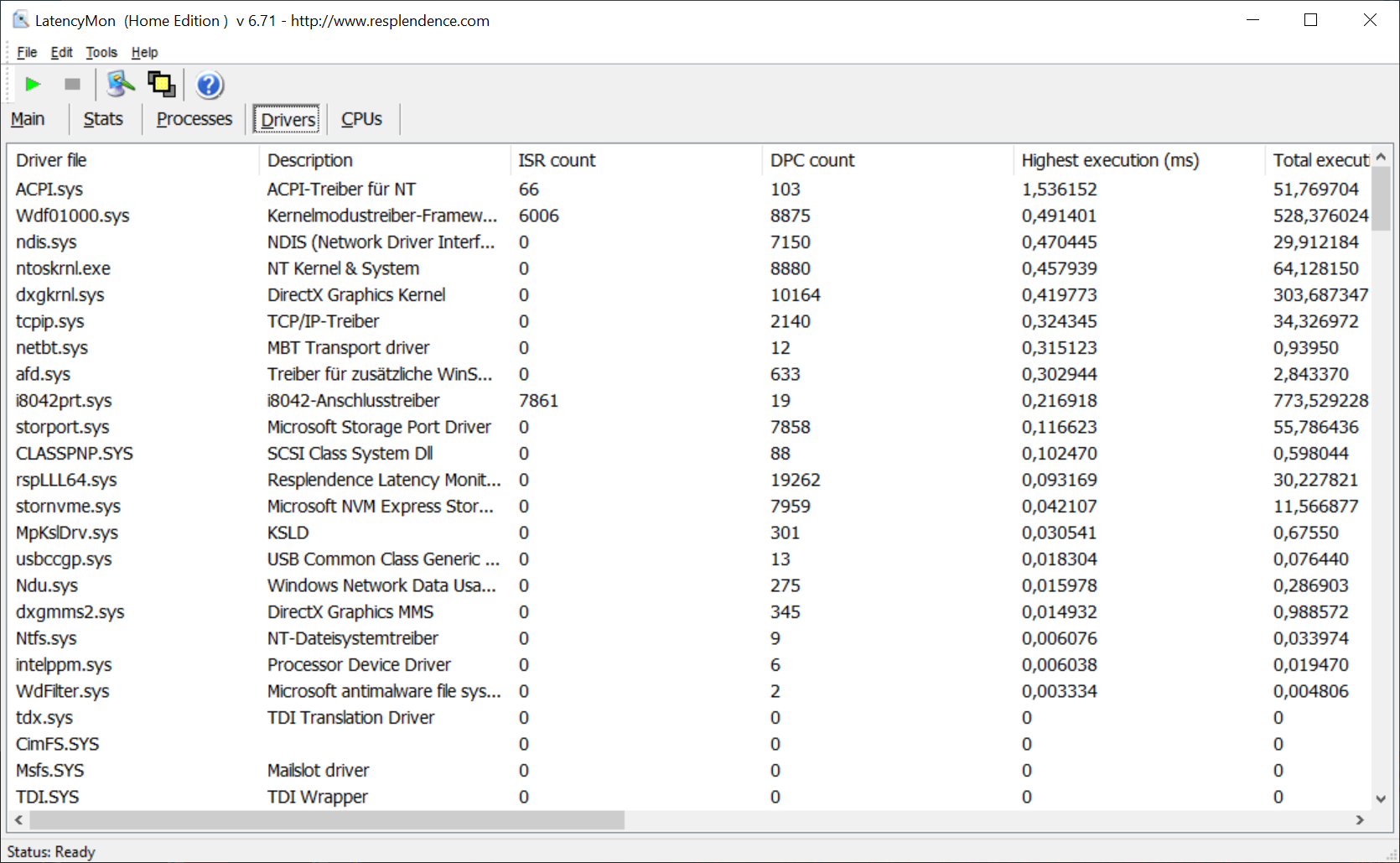1400x863 pixels.
Task: Click the vertical scrollbar down arrow
Action: (x=1381, y=798)
